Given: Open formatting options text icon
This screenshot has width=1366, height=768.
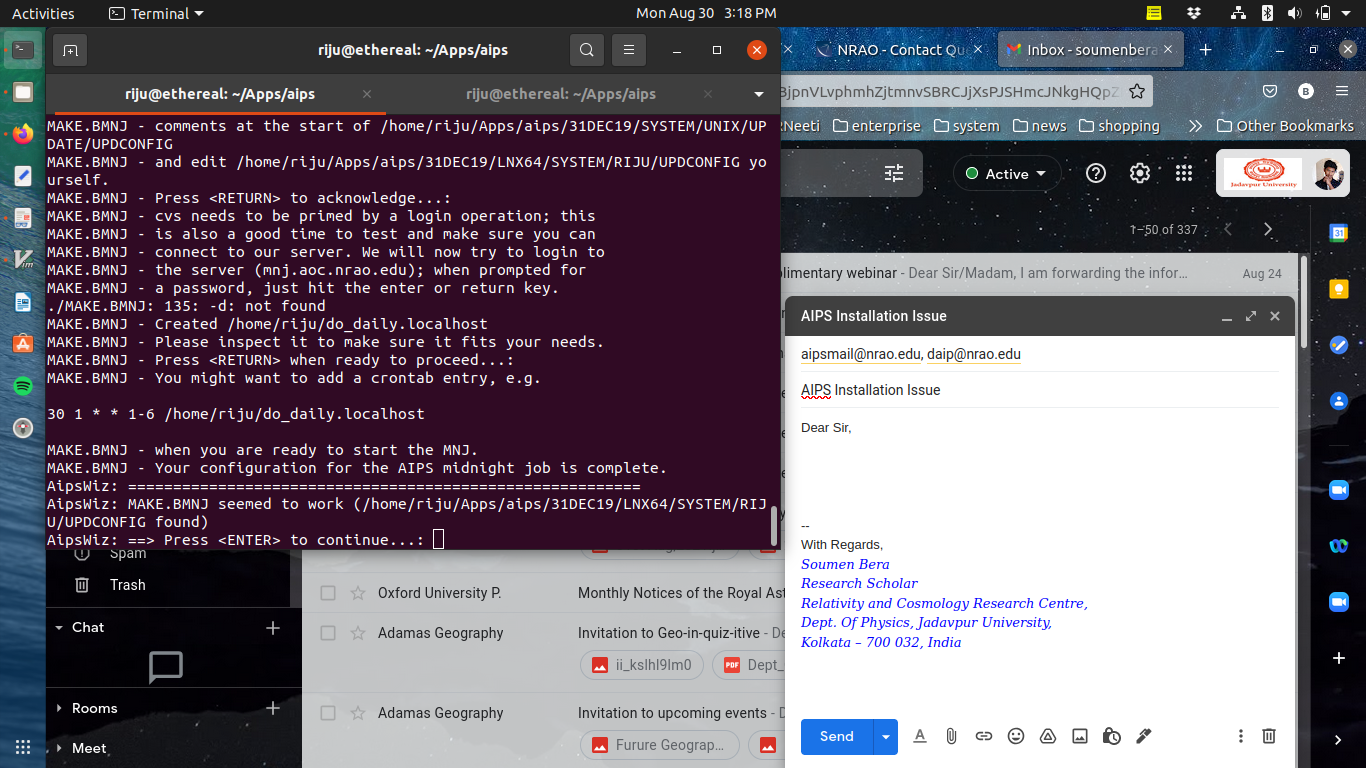Looking at the screenshot, I should (x=920, y=736).
